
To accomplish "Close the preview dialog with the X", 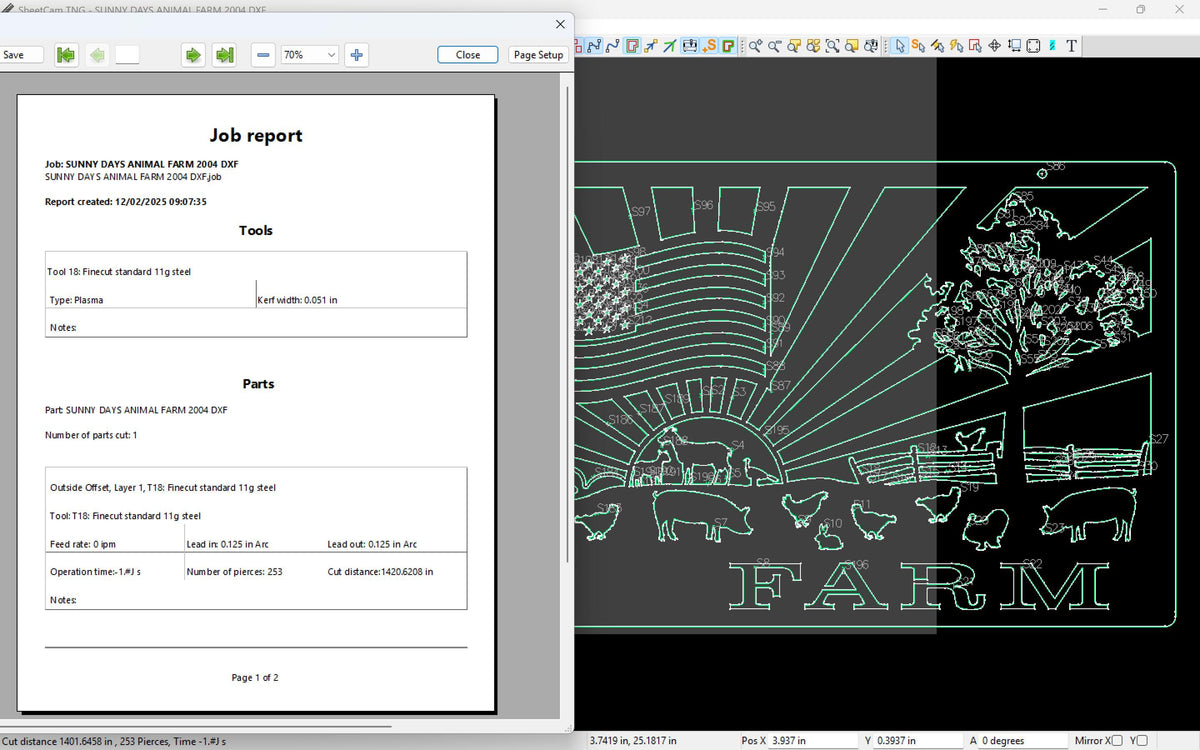I will (x=560, y=24).
